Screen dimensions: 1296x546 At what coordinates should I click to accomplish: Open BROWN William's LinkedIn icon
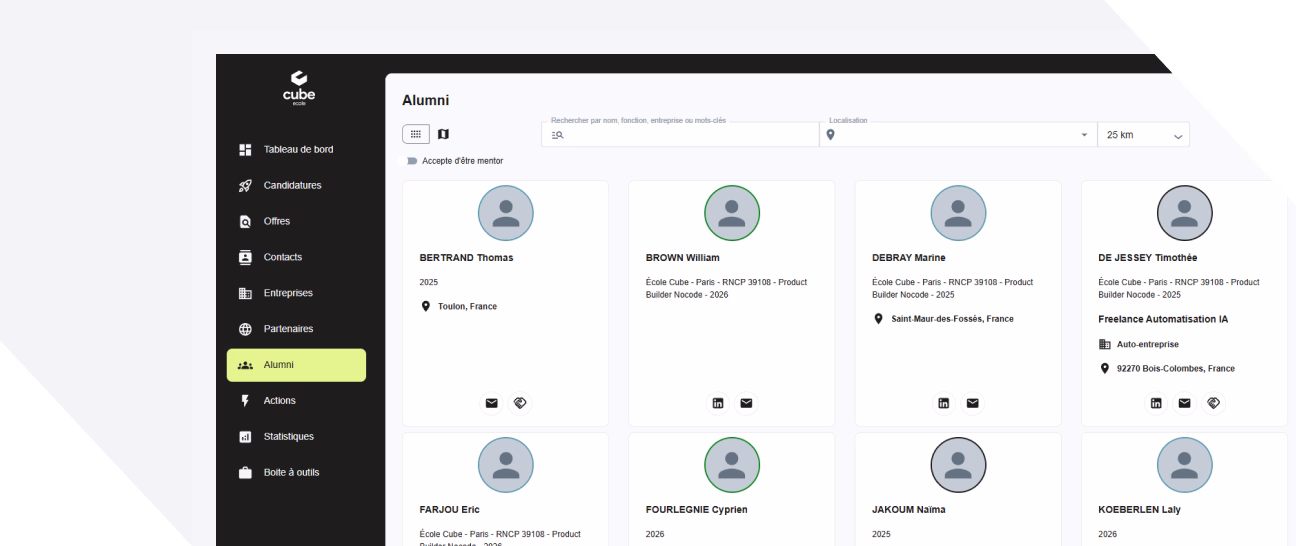click(x=718, y=402)
